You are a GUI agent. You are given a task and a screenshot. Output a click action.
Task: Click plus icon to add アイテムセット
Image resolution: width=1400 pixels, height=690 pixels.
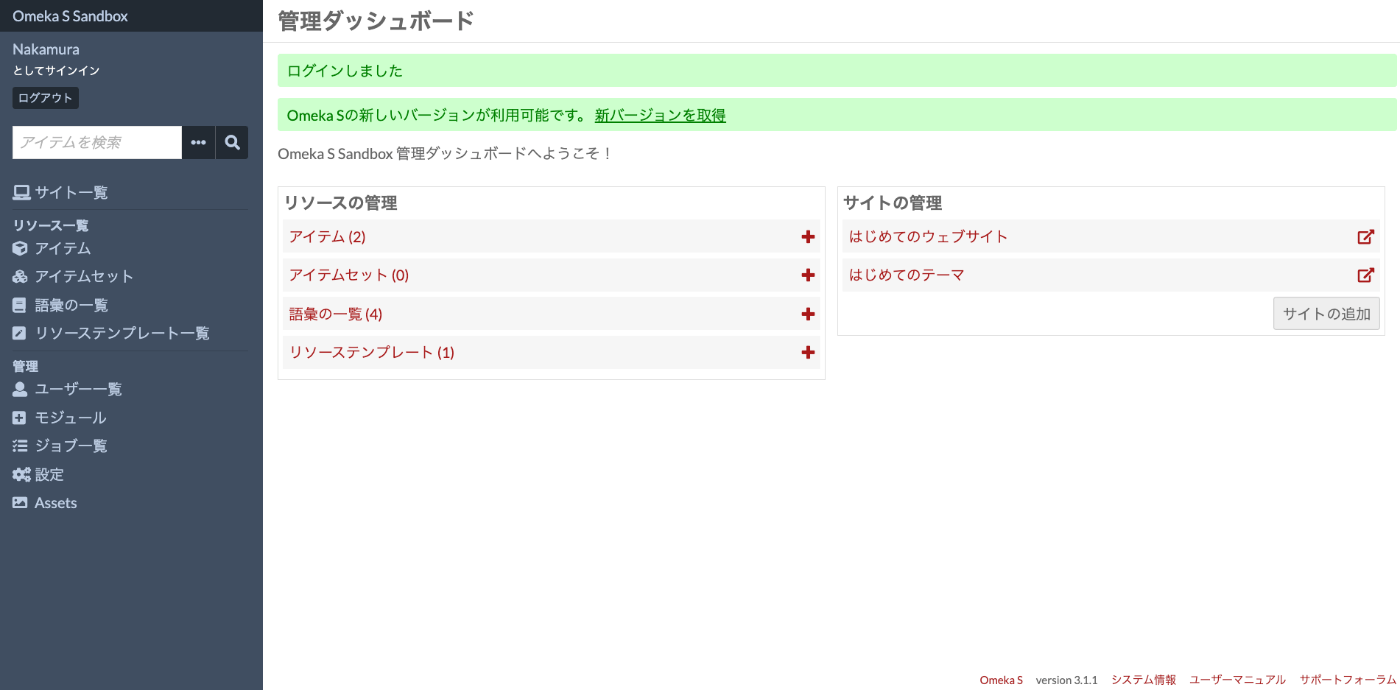pos(808,275)
